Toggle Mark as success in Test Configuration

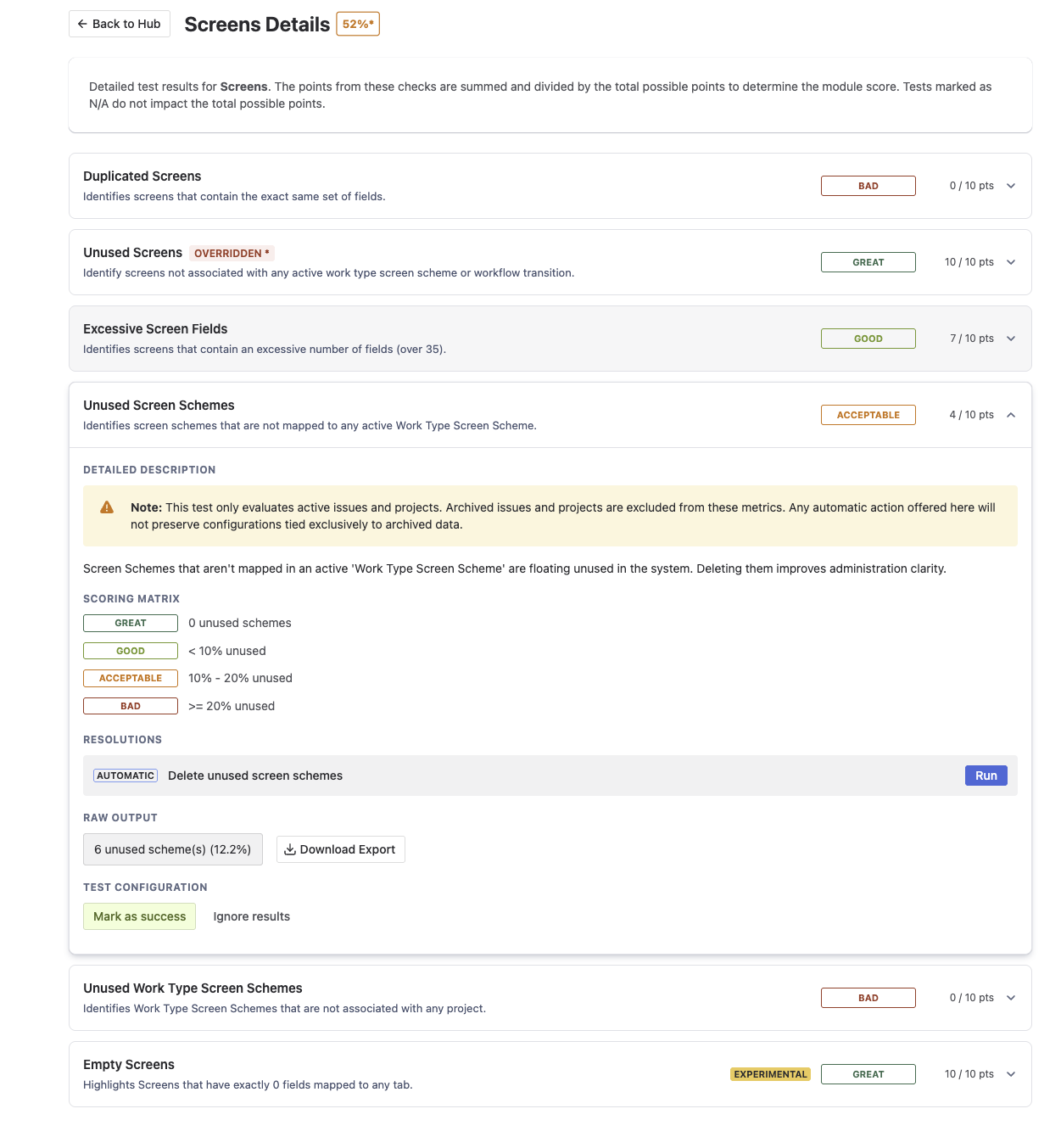(x=139, y=916)
